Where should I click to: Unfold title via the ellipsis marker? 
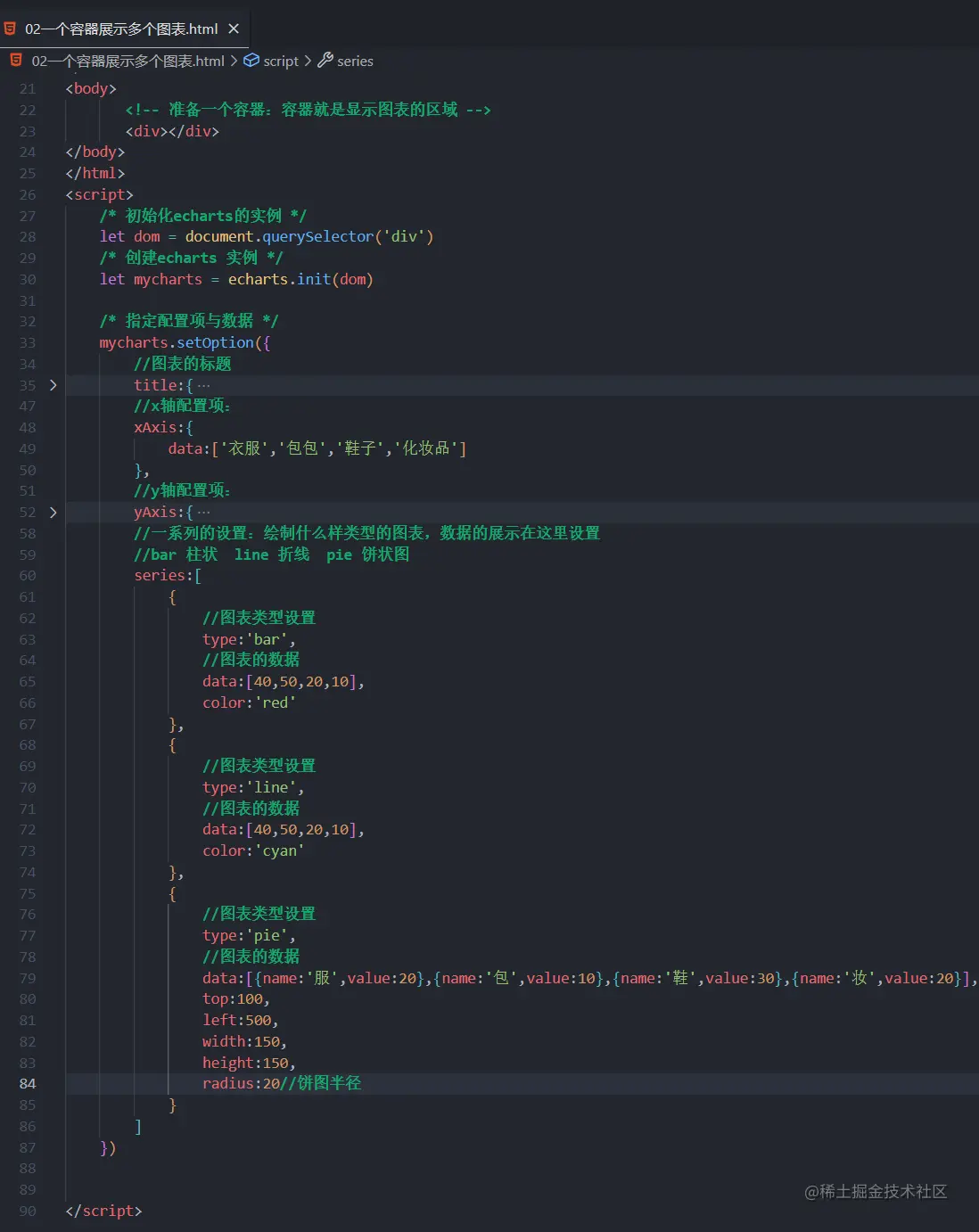click(x=203, y=386)
